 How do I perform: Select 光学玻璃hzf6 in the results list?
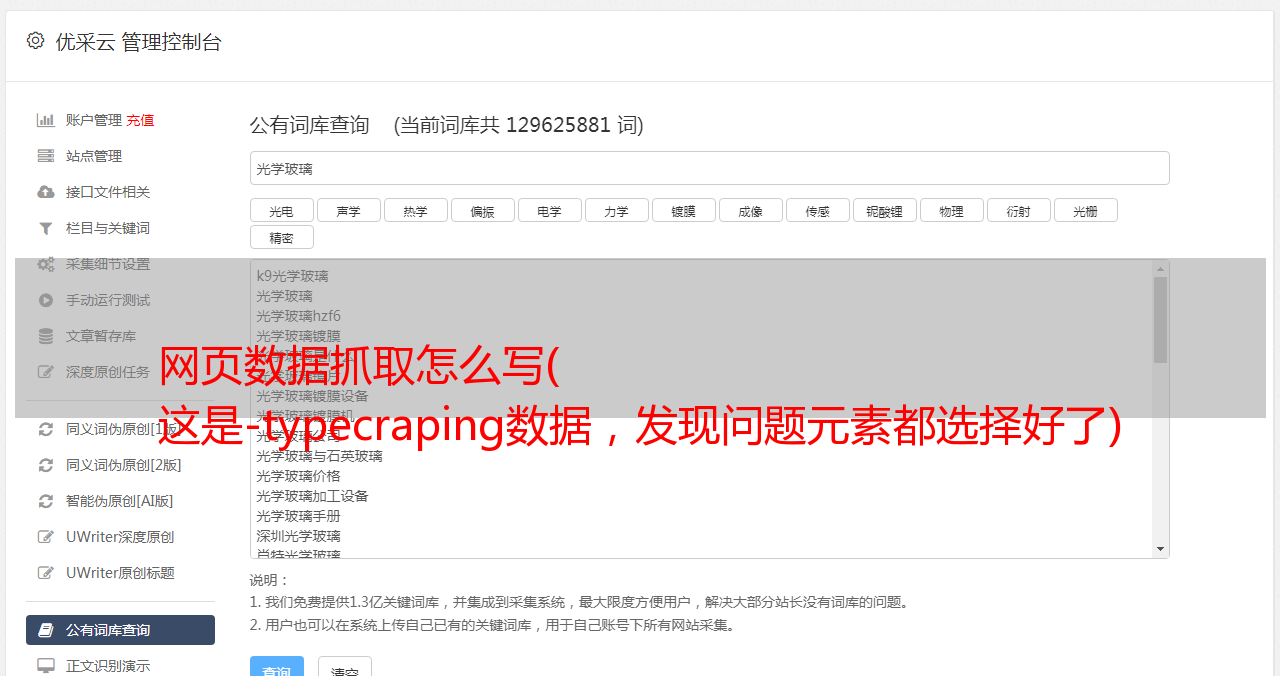coord(298,316)
